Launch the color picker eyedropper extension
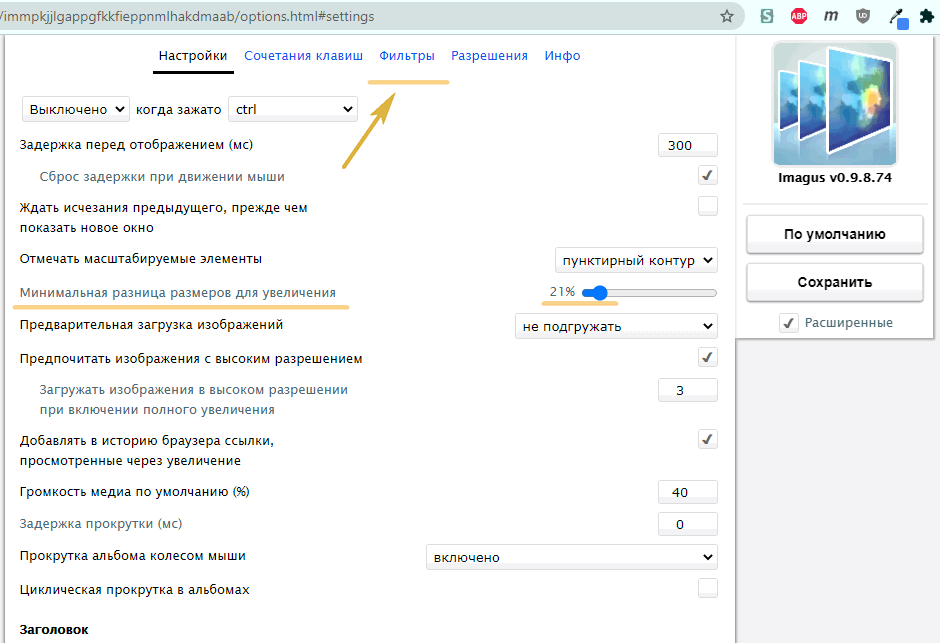Viewport: 940px width, 643px height. (x=897, y=17)
